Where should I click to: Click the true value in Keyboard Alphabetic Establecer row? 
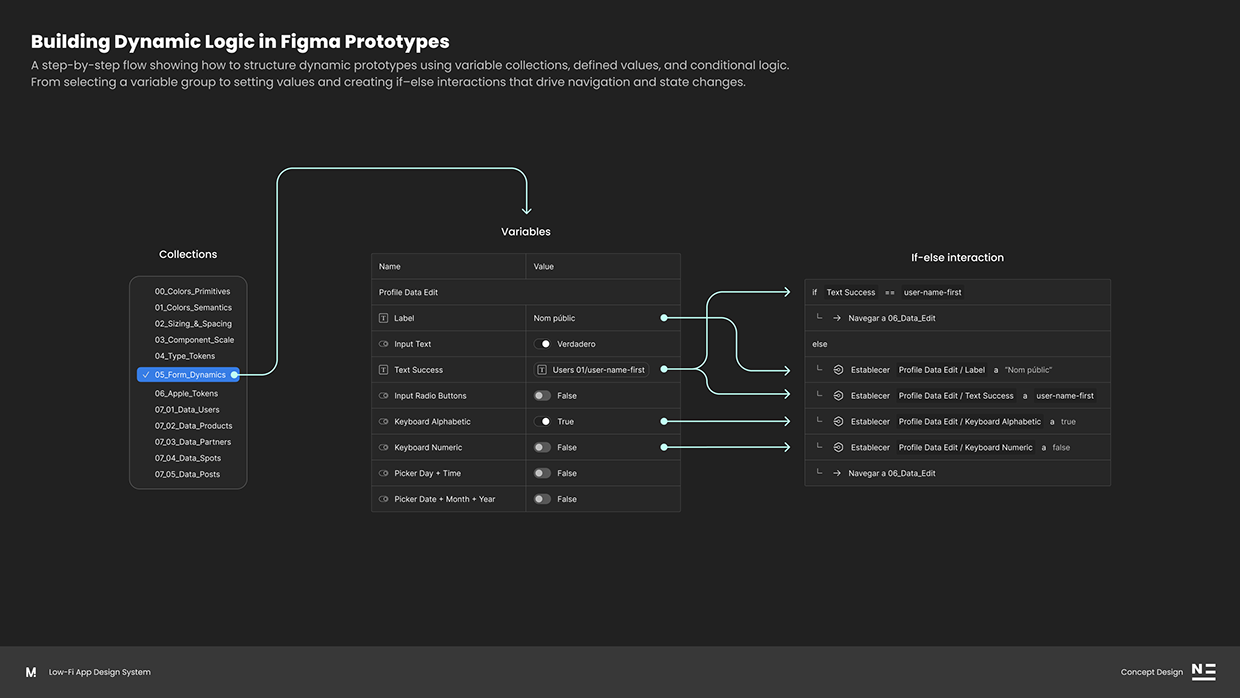click(1068, 422)
